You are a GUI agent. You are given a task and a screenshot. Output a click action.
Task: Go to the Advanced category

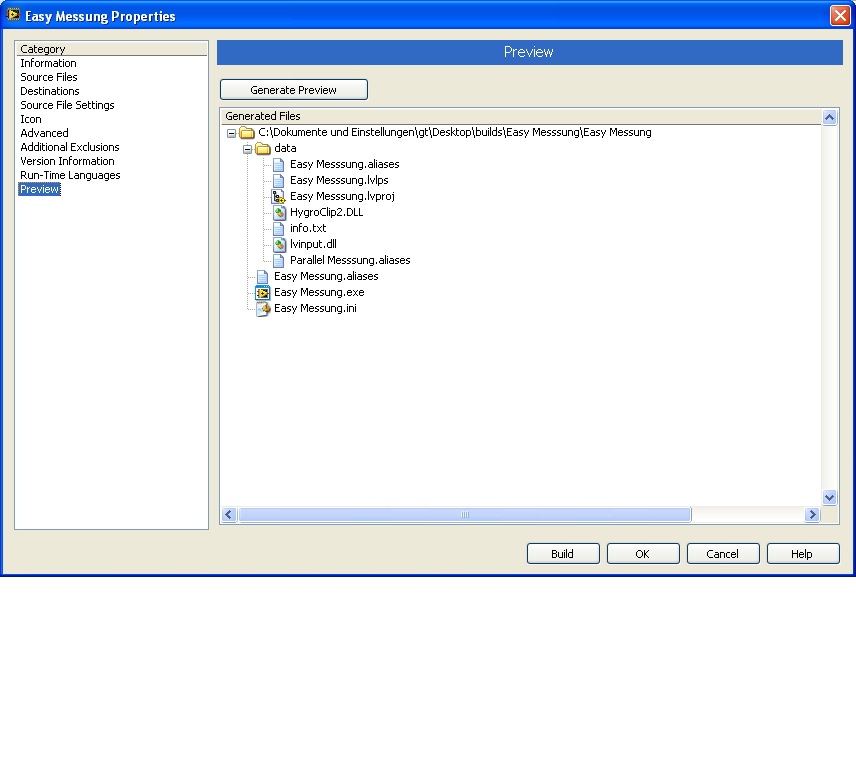click(44, 133)
